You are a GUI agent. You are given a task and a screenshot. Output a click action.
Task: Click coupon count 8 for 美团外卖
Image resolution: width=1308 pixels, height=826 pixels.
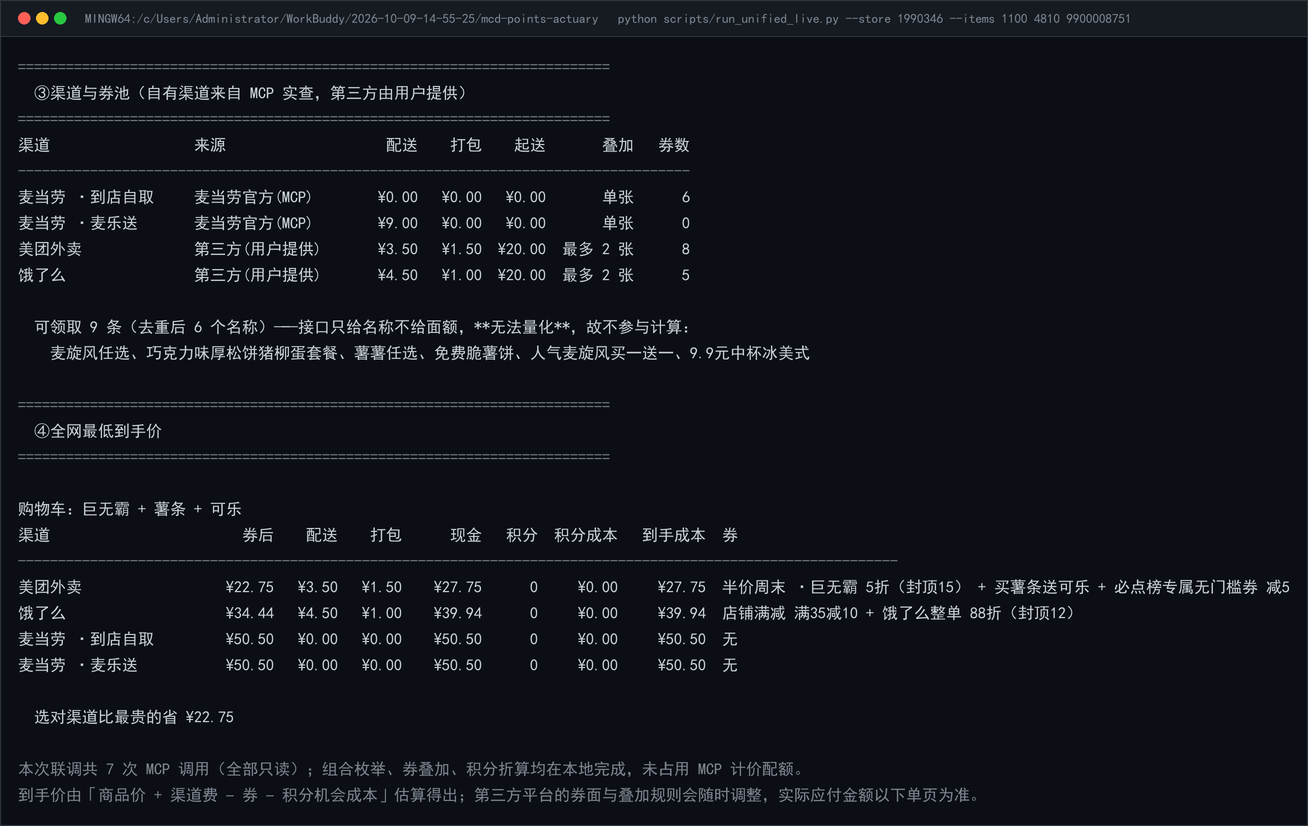click(x=685, y=249)
